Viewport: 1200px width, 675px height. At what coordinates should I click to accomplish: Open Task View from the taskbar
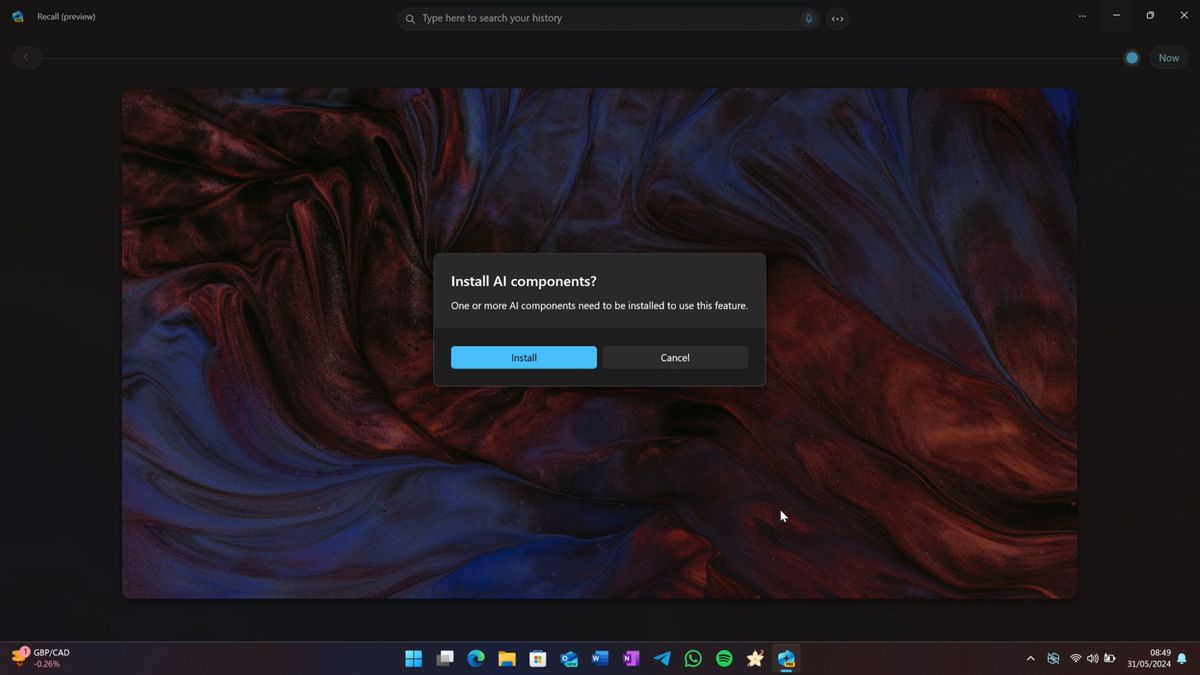click(x=444, y=658)
